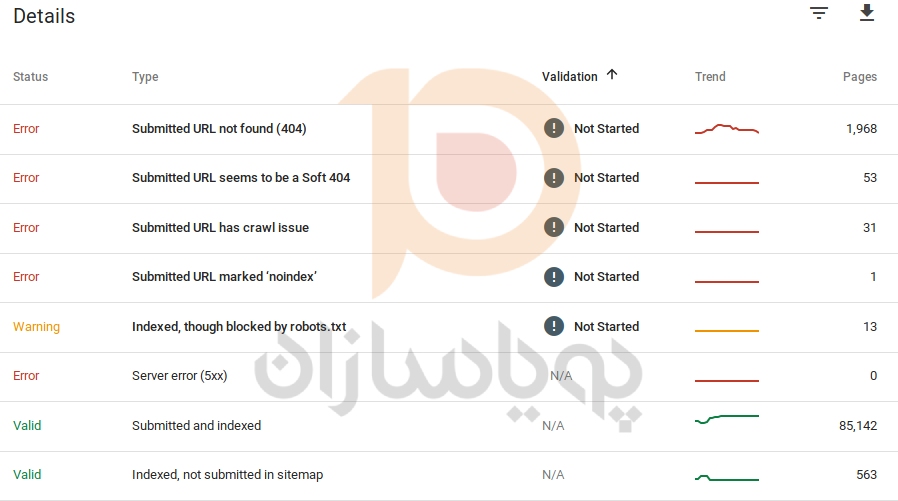Open 'Submitted and indexed' valid row
Screen dimensions: 898x501
pyautogui.click(x=196, y=426)
